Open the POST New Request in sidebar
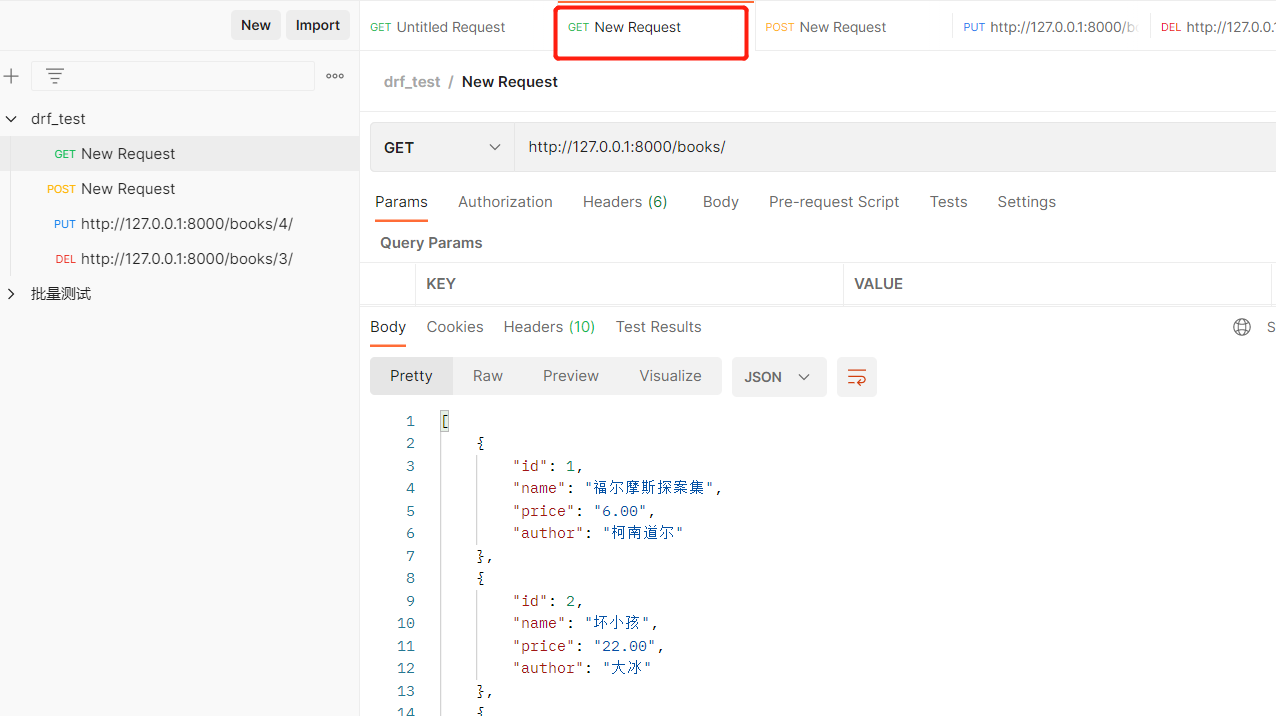This screenshot has height=716, width=1276. [128, 189]
